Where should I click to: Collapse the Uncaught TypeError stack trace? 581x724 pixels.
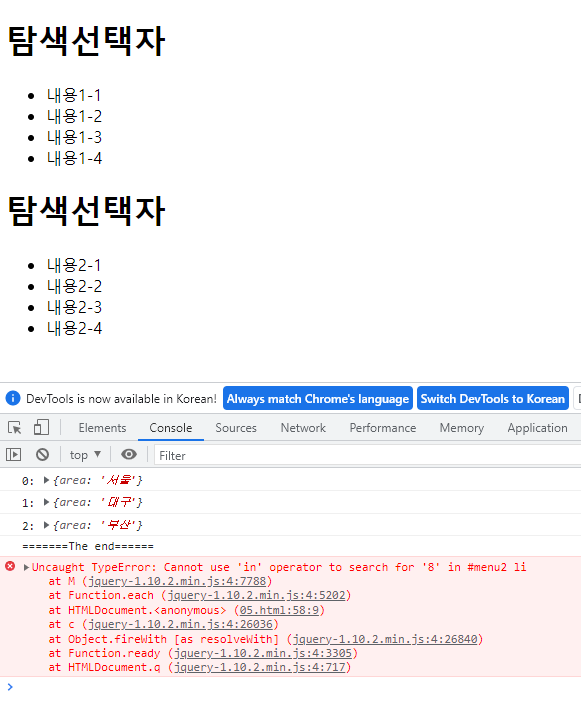26,567
